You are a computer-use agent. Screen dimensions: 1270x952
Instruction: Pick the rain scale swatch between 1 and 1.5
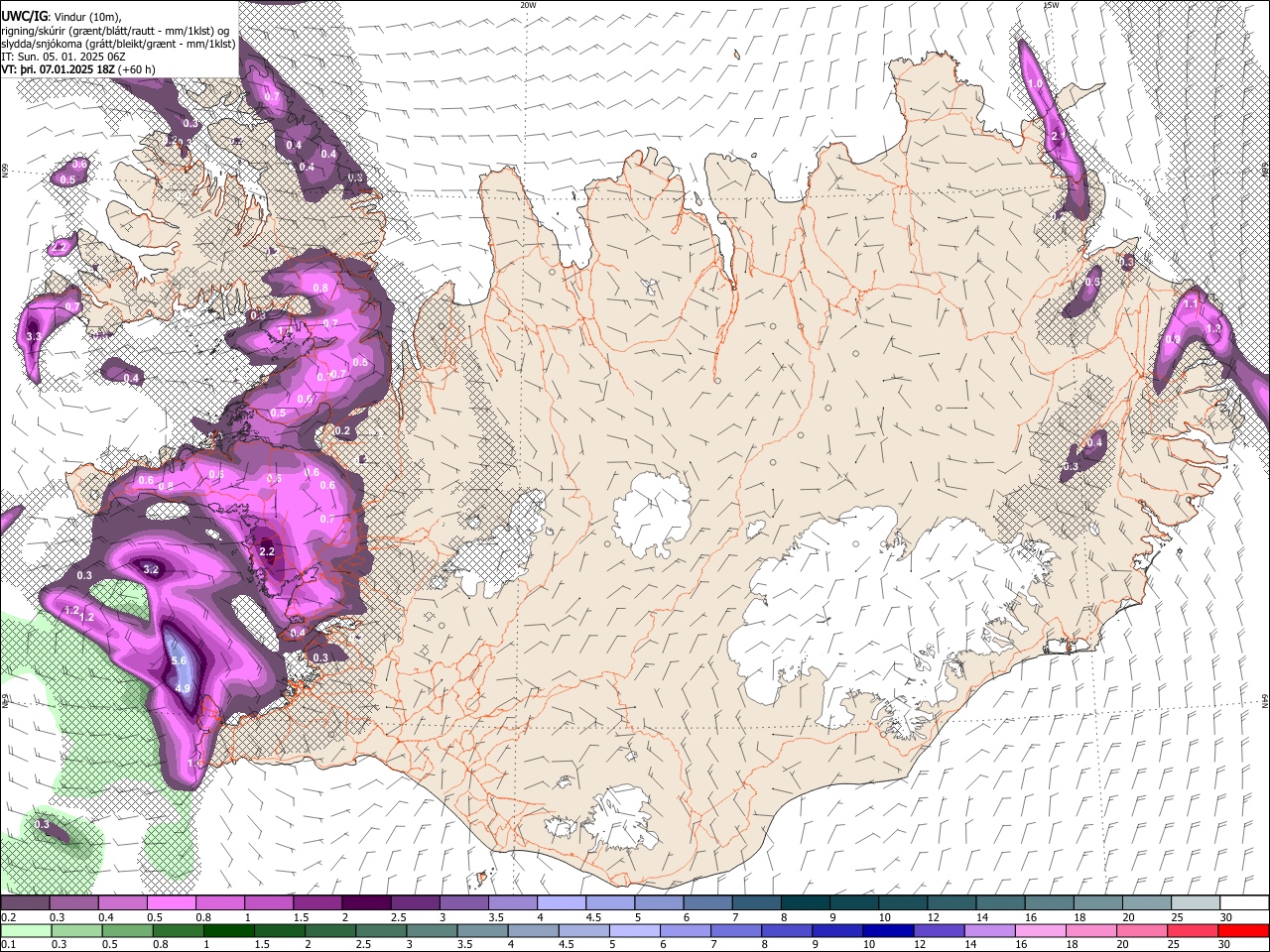tap(231, 930)
